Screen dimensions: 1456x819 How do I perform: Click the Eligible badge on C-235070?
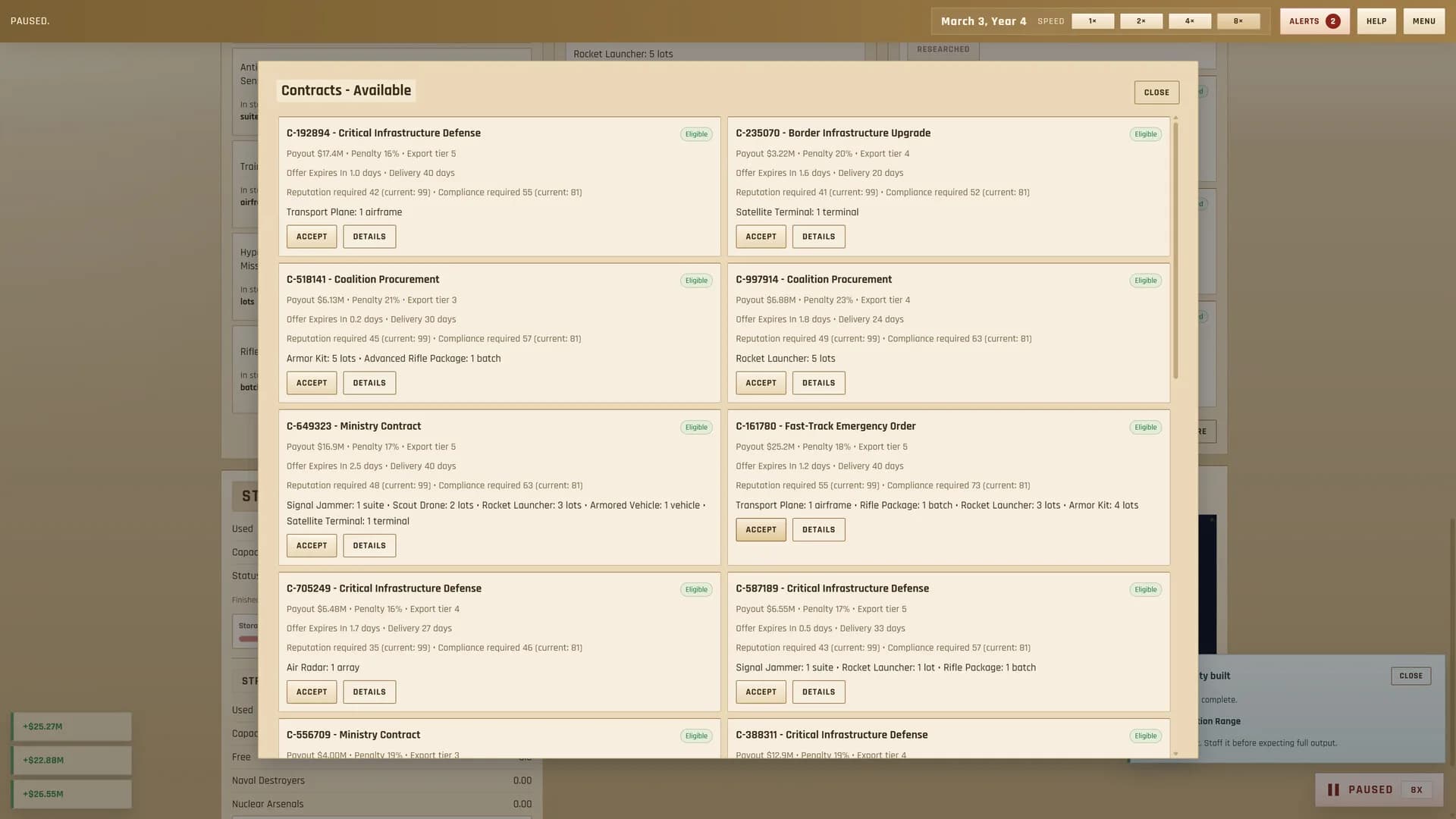coord(1145,134)
